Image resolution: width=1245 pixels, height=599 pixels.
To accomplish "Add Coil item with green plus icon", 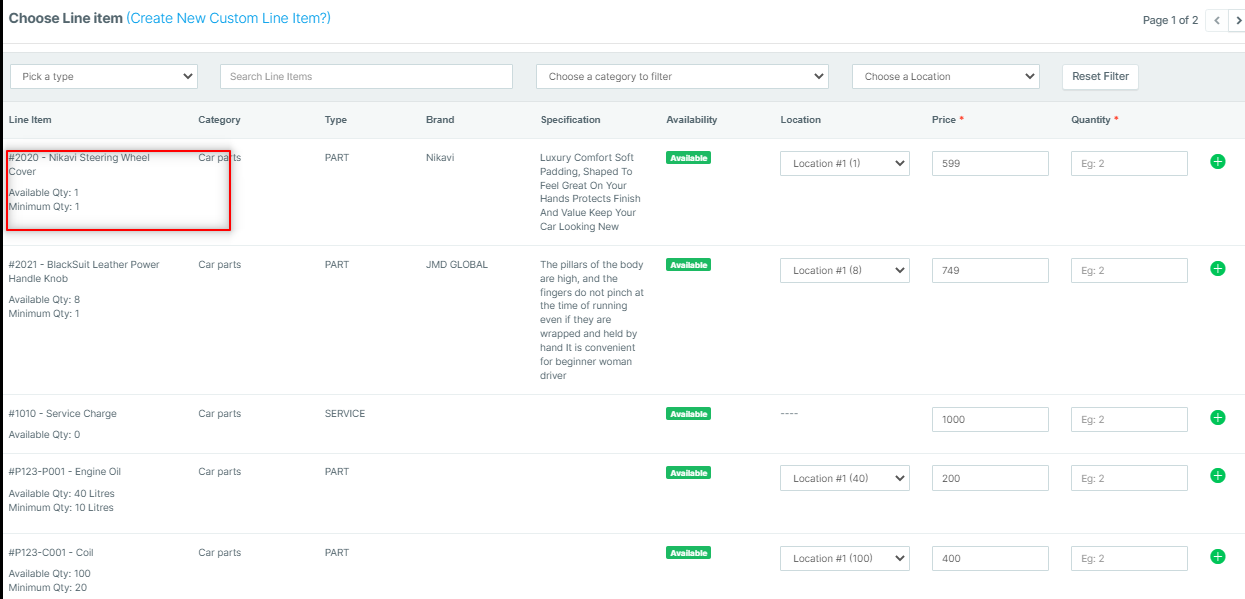I will pos(1217,556).
